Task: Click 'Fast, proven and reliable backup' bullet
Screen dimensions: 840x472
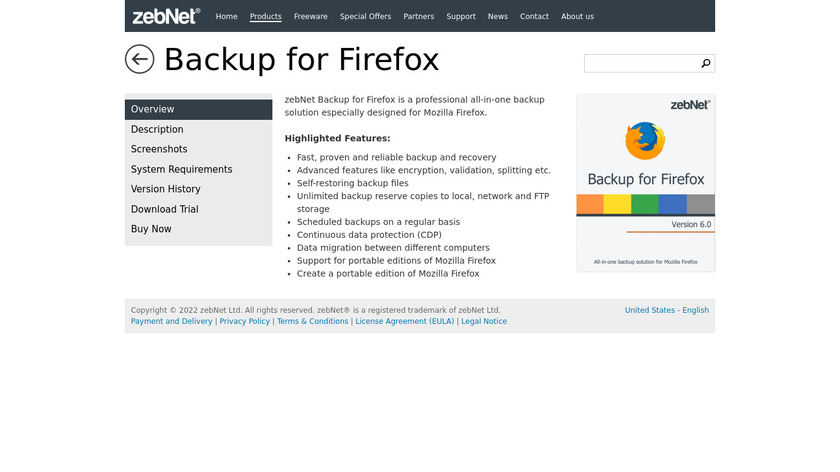Action: [x=396, y=158]
